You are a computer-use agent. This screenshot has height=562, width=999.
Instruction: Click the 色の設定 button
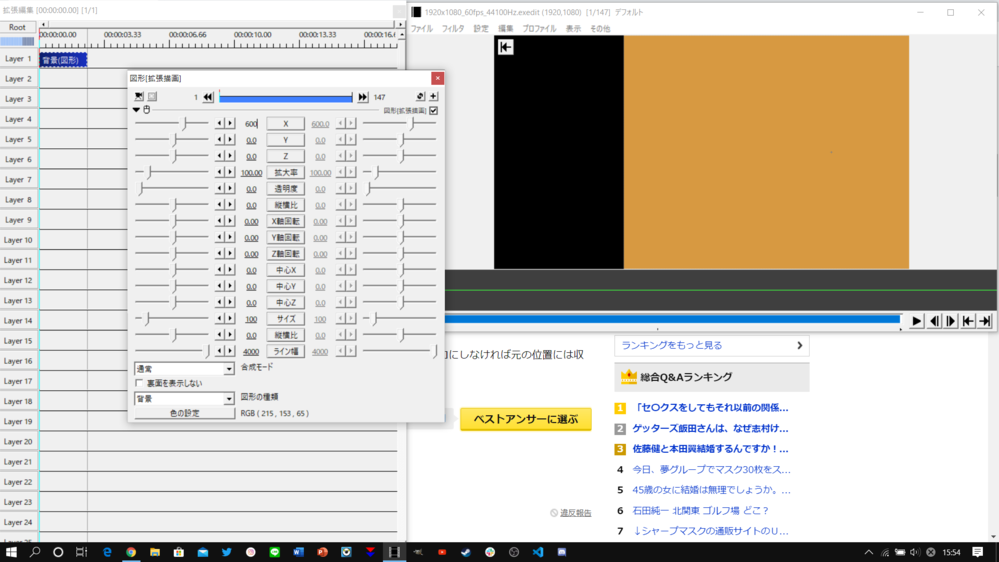coord(184,413)
